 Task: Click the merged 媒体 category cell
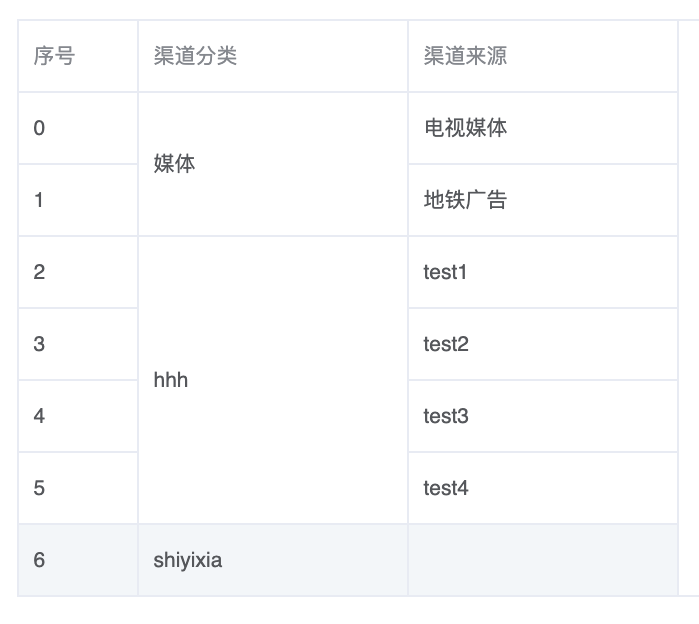coord(273,164)
